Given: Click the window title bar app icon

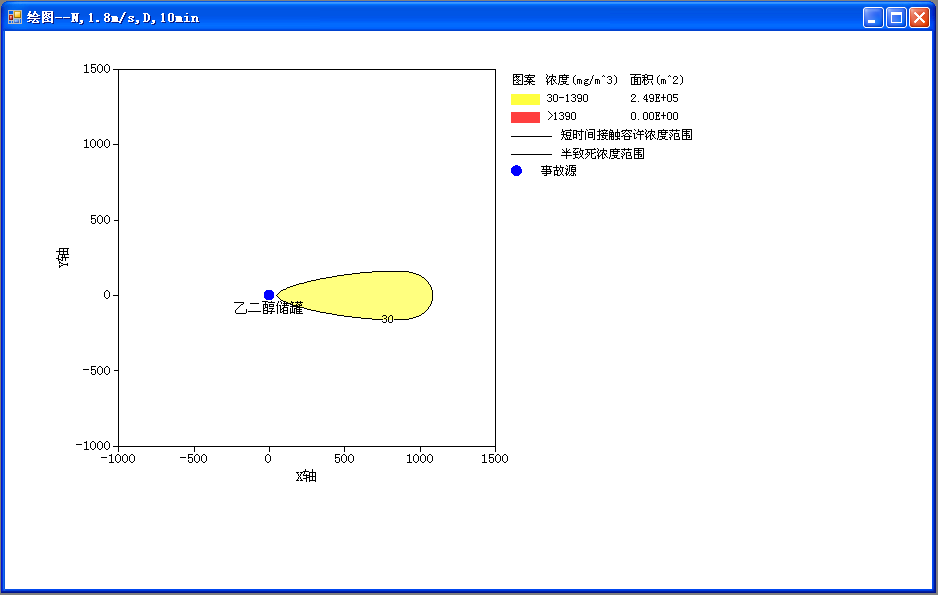Looking at the screenshot, I should [x=14, y=17].
